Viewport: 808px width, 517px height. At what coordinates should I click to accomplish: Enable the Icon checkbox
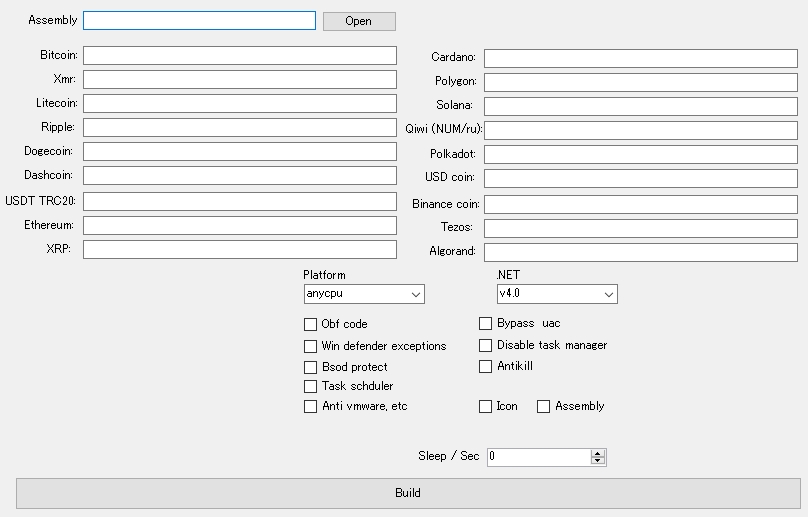pyautogui.click(x=486, y=406)
